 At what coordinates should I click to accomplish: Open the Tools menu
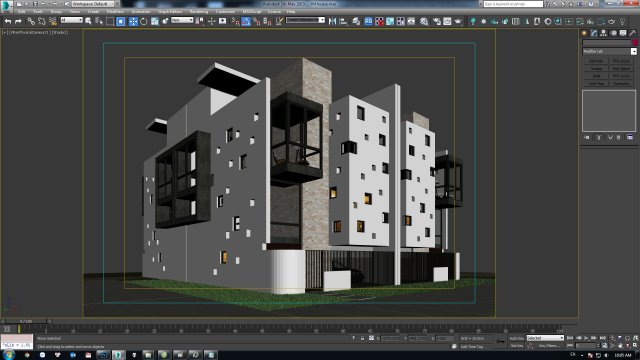(x=38, y=12)
